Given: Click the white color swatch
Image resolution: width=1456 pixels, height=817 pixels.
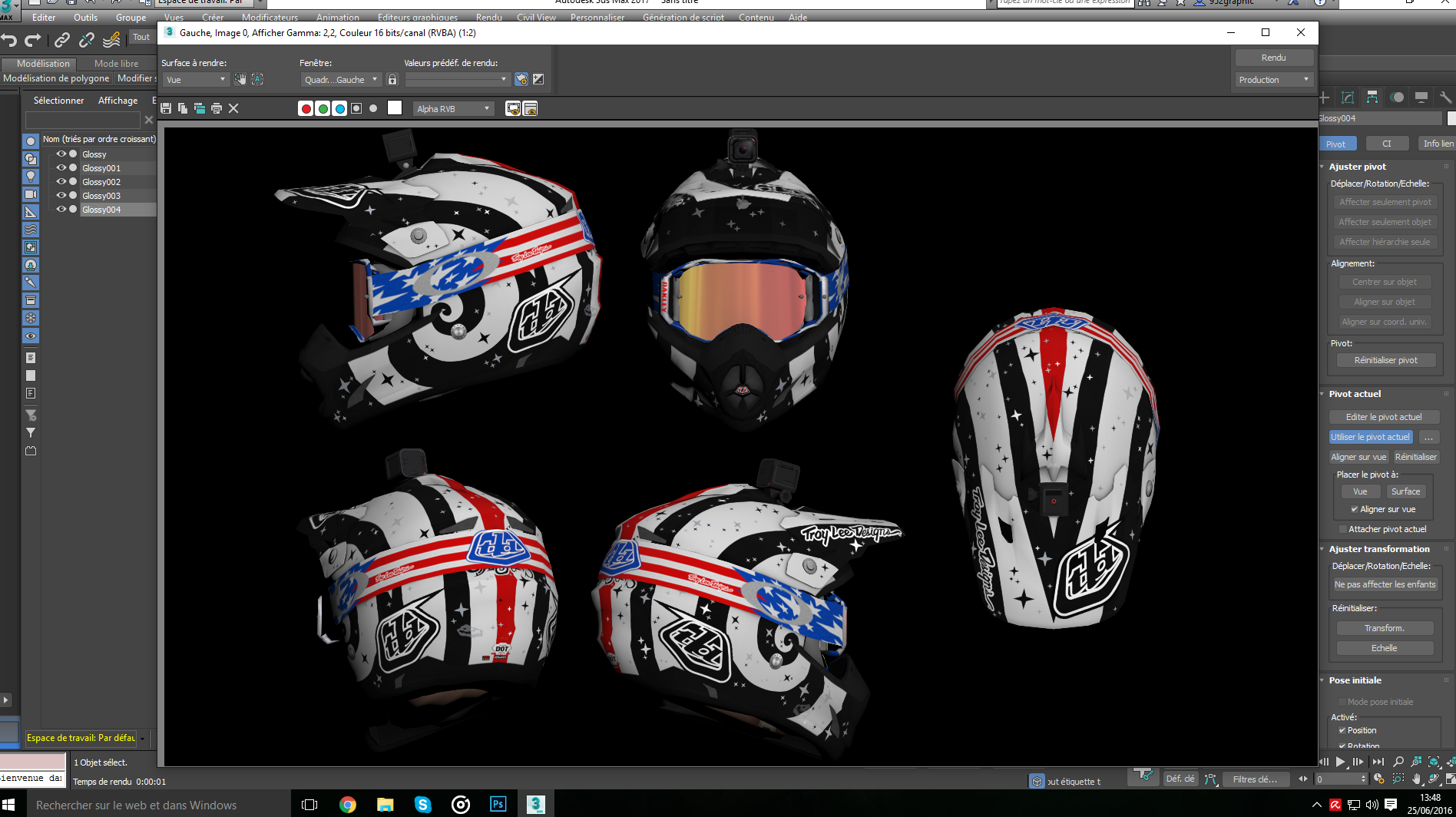Looking at the screenshot, I should tap(395, 108).
